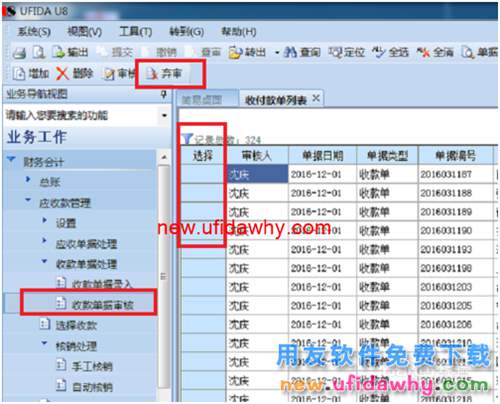Open the 系统(S) menu
This screenshot has height=404, width=500.
[x=34, y=32]
